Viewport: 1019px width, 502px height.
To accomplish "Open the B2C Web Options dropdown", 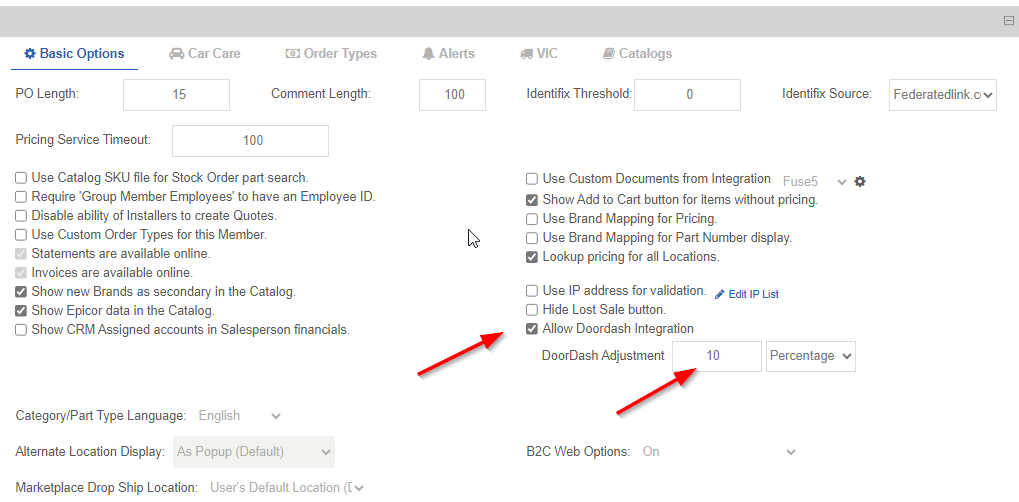I will coord(718,452).
